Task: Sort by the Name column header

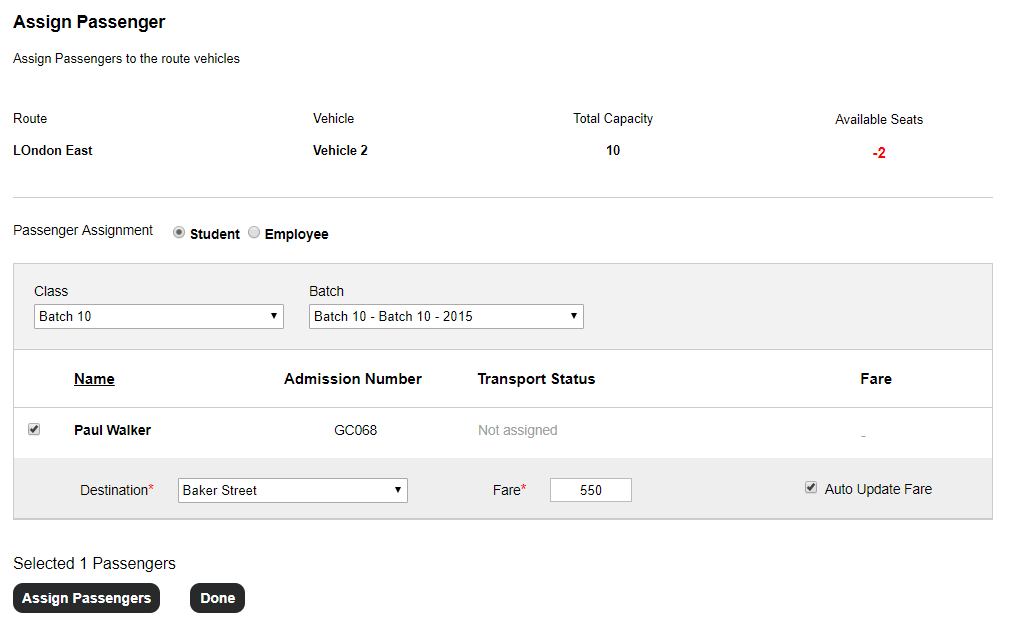Action: pos(94,379)
